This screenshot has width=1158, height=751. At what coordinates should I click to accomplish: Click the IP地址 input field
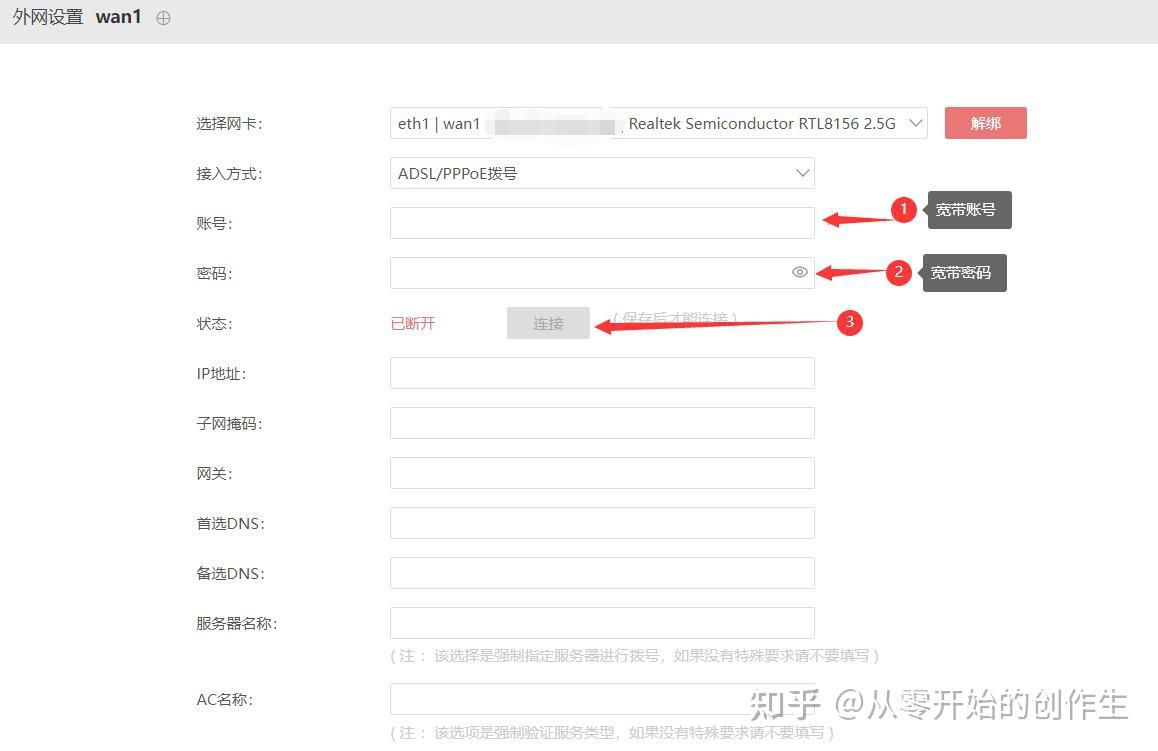tap(601, 372)
